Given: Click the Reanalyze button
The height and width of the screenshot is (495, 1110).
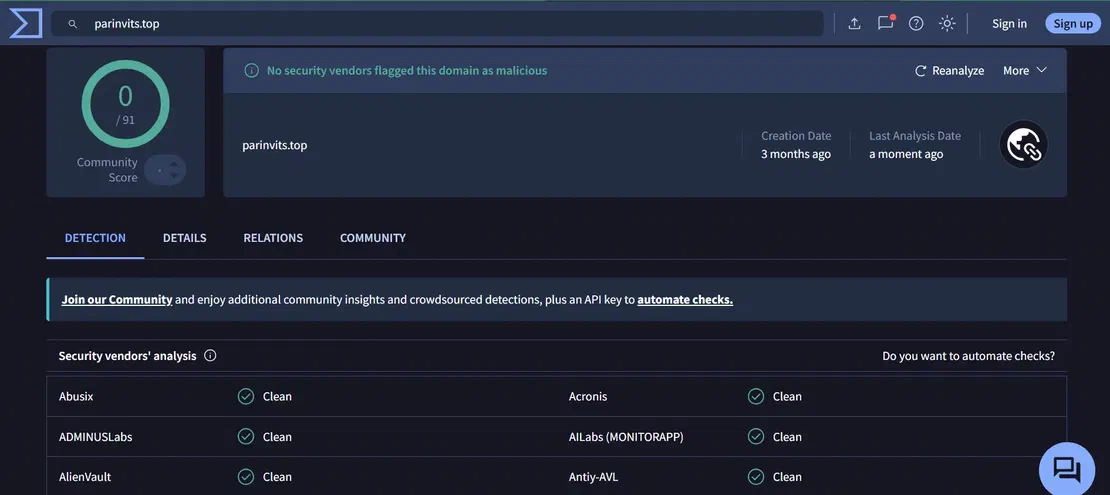Looking at the screenshot, I should tap(949, 71).
